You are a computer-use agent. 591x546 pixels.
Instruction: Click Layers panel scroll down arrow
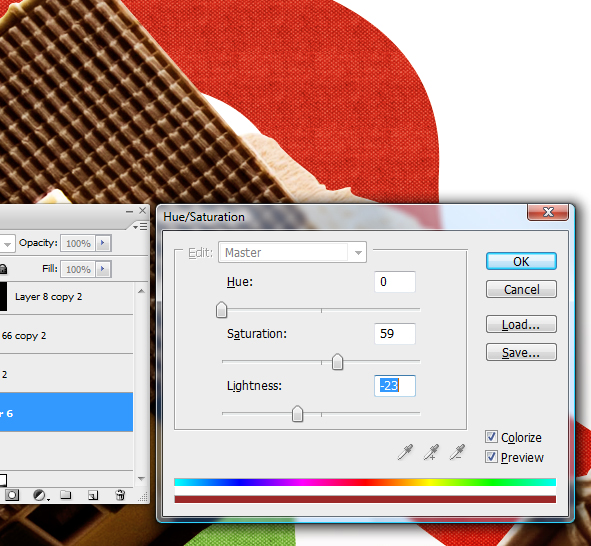(x=141, y=479)
